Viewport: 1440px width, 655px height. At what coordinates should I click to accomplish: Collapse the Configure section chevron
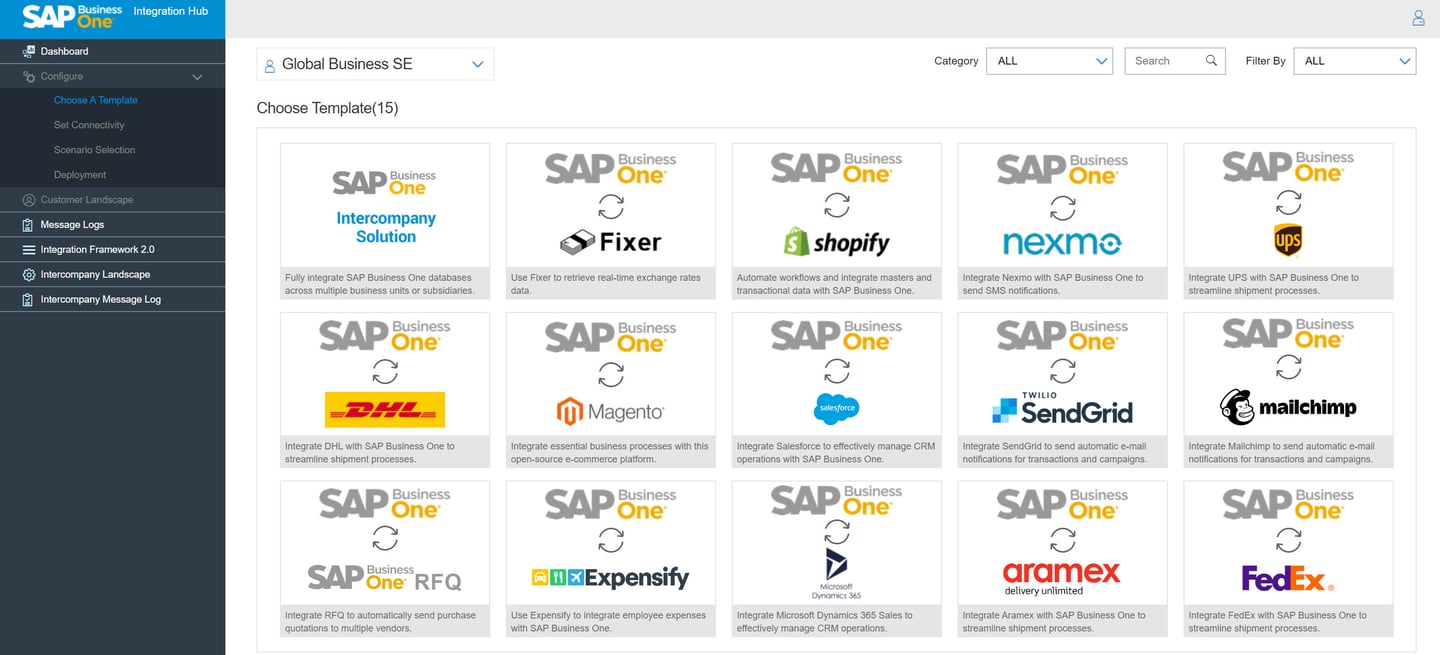coord(197,77)
